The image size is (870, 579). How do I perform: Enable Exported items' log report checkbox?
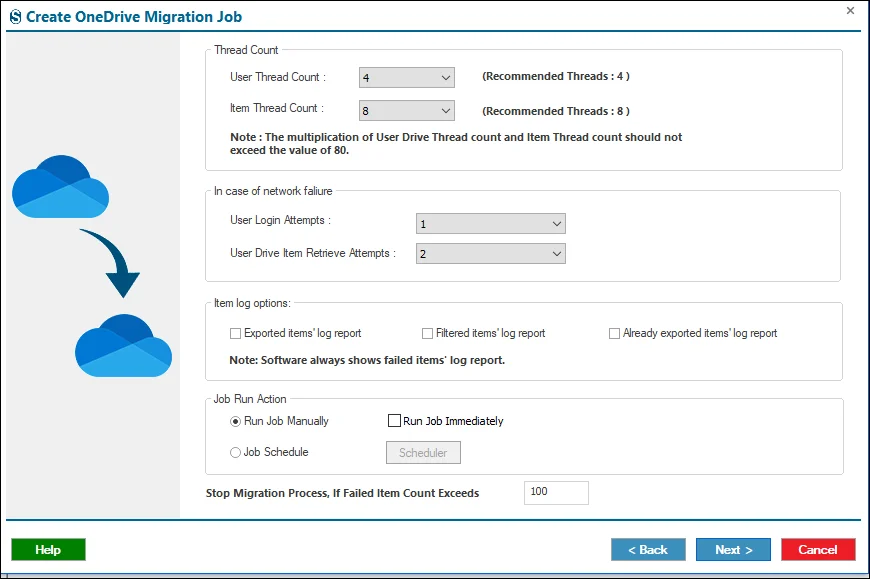click(235, 333)
